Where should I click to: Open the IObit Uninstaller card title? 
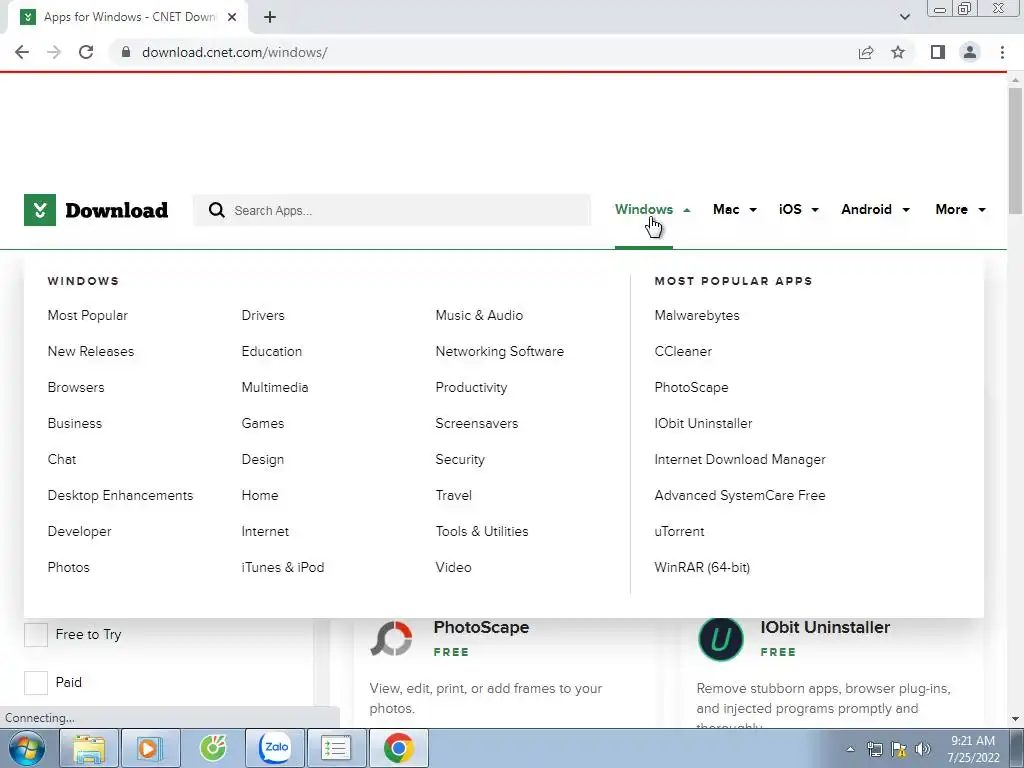click(x=825, y=628)
